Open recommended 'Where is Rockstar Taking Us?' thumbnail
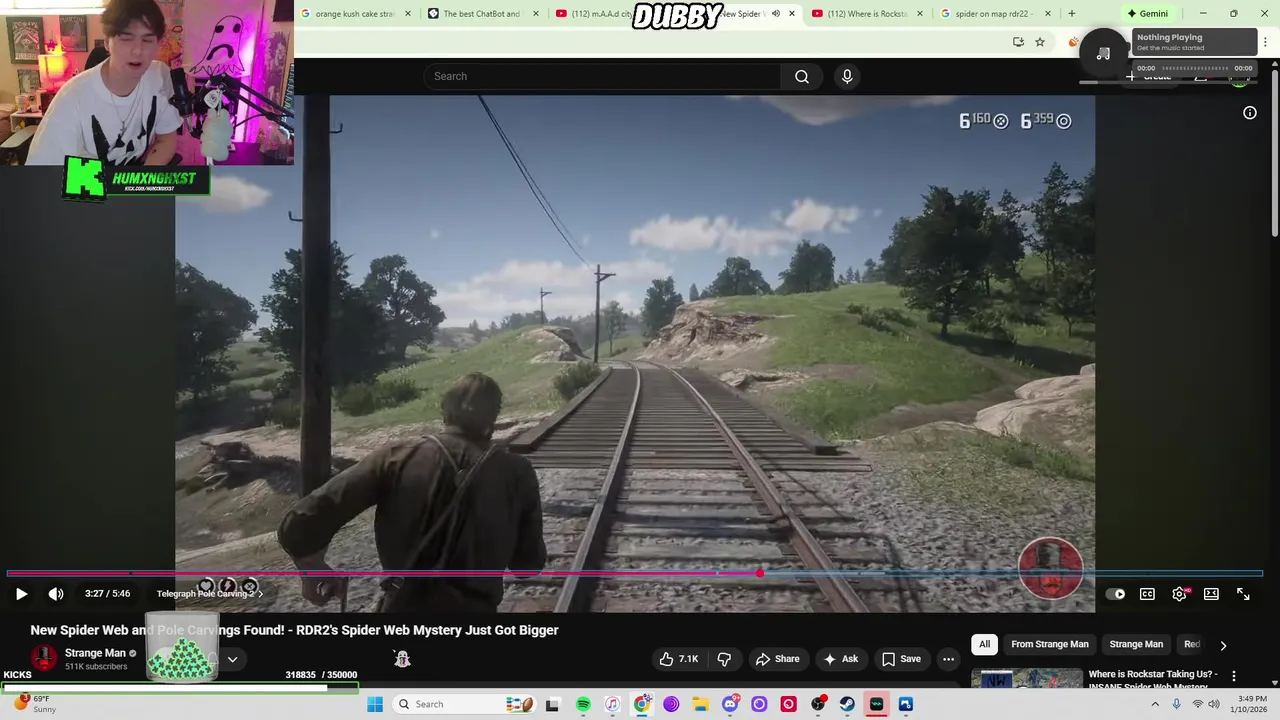This screenshot has height=720, width=1280. coord(1027,678)
